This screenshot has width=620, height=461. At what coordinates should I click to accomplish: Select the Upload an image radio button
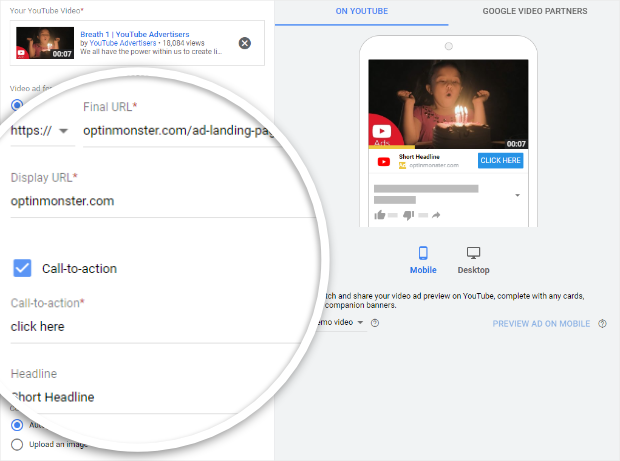(17, 444)
